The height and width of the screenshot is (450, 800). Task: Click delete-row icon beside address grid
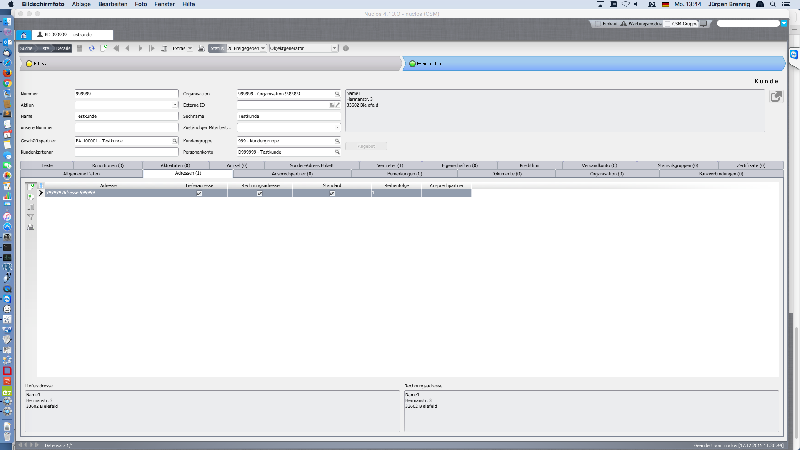pos(31,207)
